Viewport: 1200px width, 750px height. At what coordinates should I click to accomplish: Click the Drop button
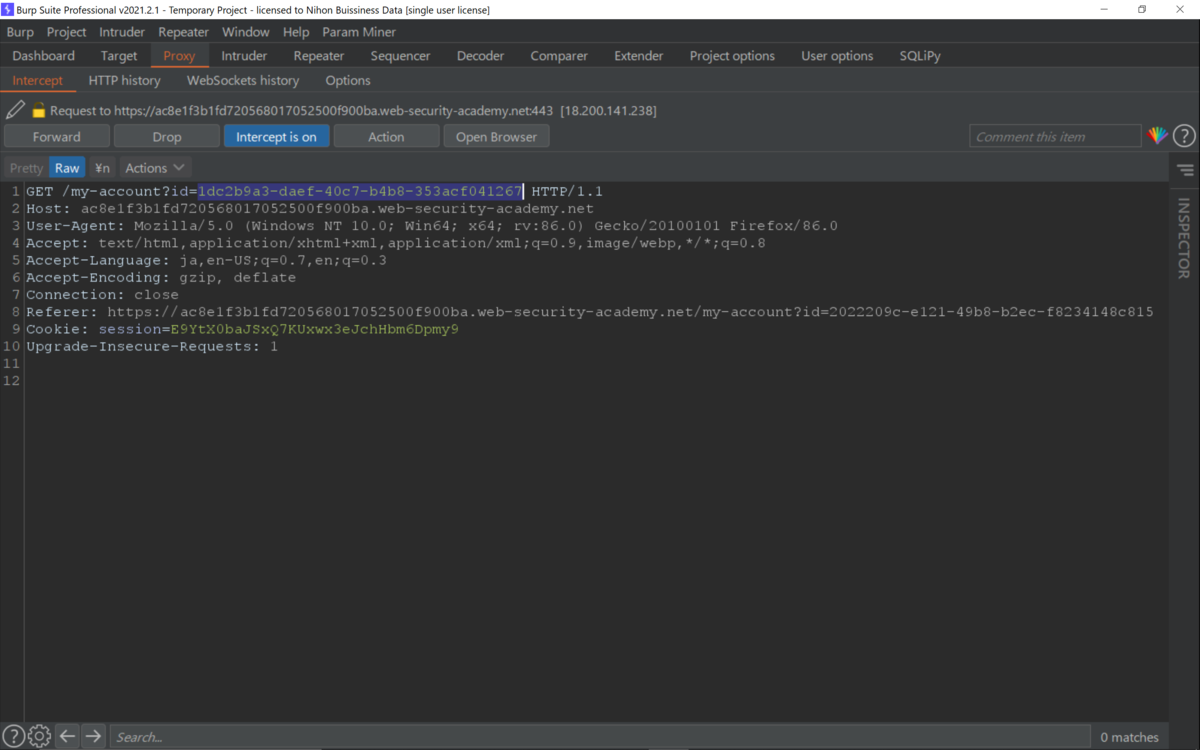tap(167, 136)
